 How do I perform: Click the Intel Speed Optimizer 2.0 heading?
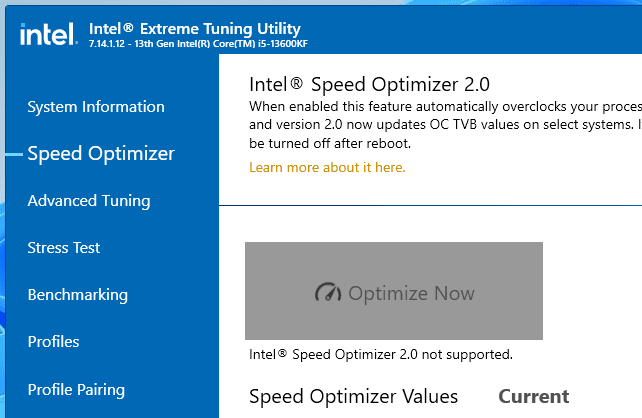[369, 84]
